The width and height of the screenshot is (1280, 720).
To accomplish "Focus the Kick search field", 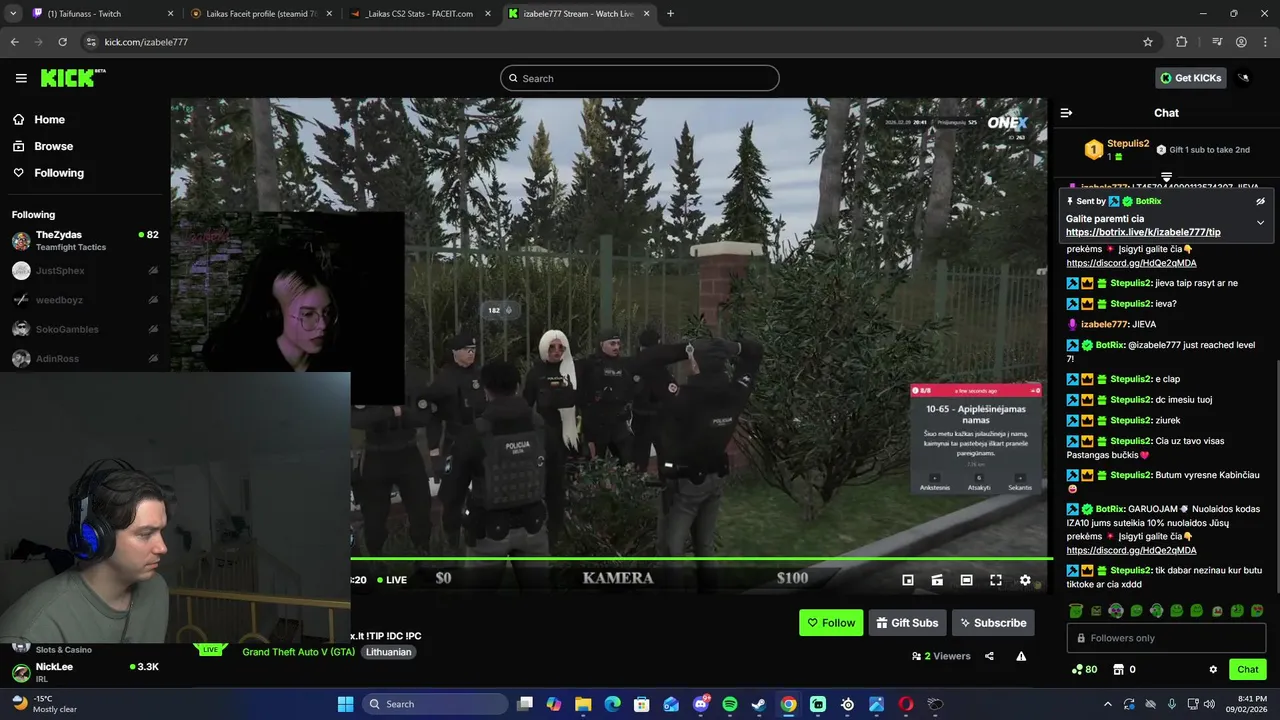I will pyautogui.click(x=640, y=78).
